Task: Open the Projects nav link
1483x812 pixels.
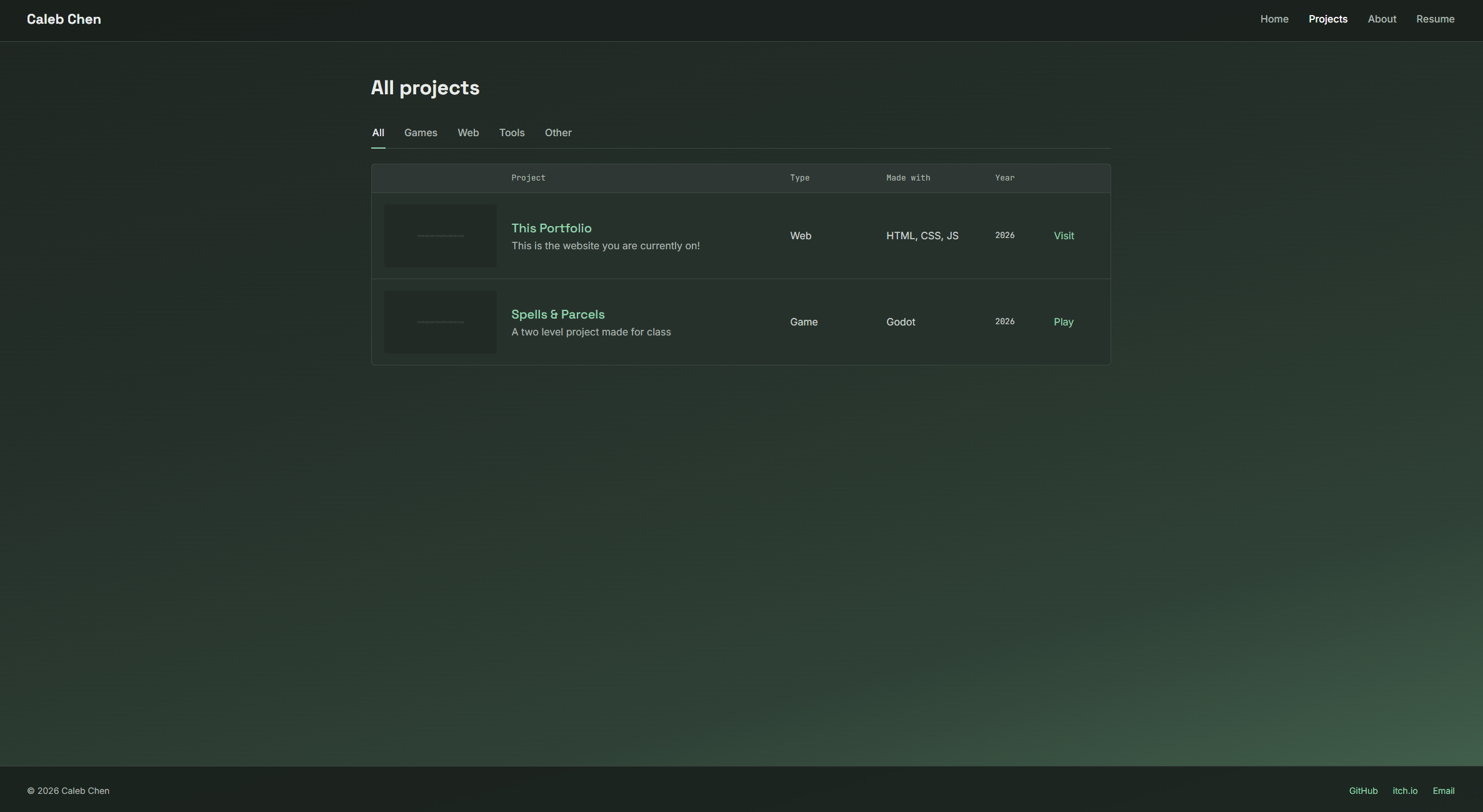Action: [x=1328, y=19]
